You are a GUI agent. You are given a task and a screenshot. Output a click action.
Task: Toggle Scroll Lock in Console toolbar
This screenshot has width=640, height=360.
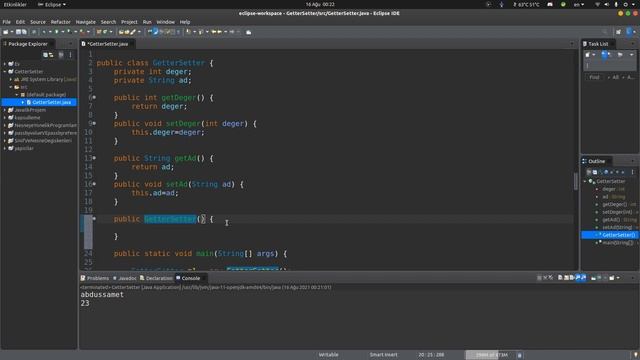[566, 278]
